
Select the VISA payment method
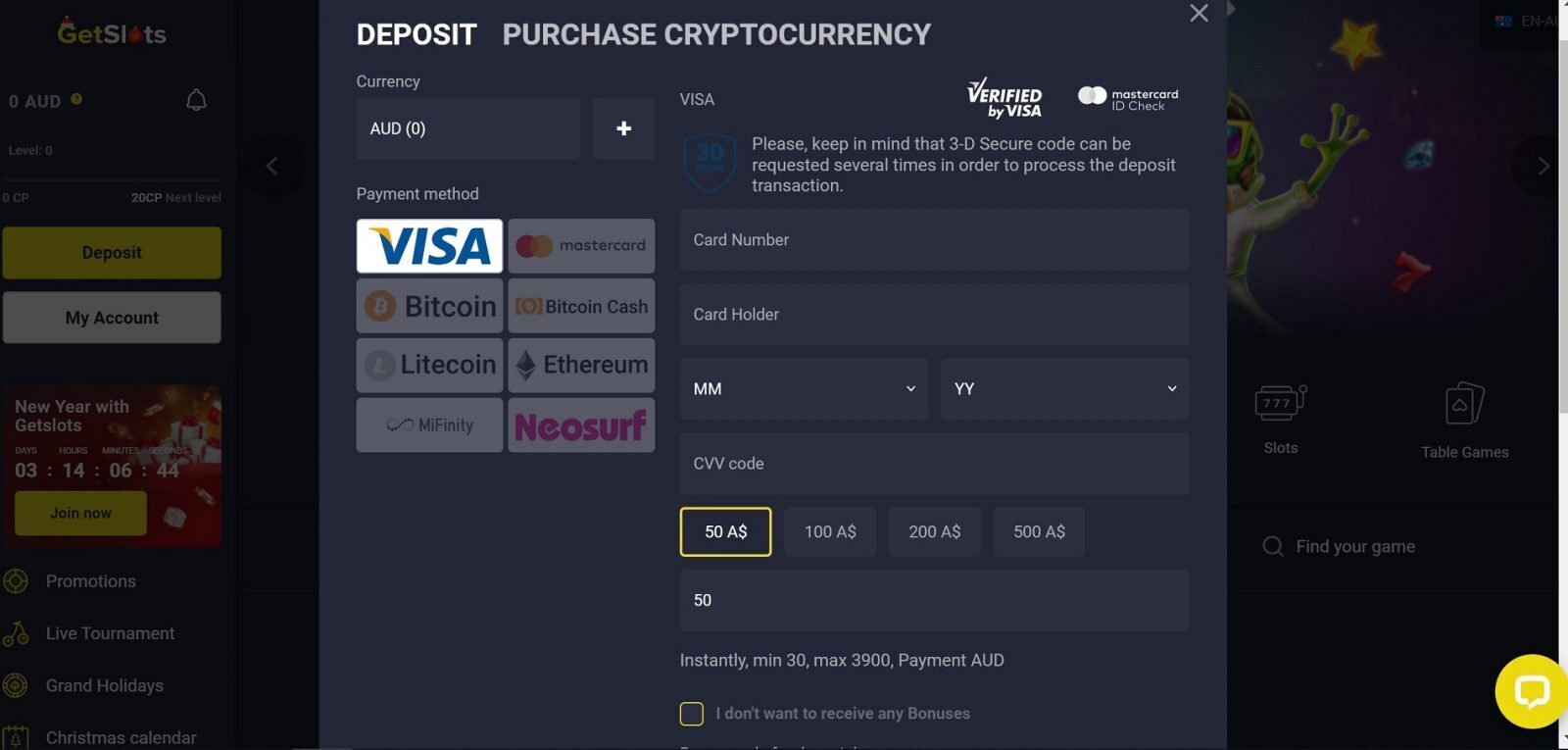coord(429,246)
